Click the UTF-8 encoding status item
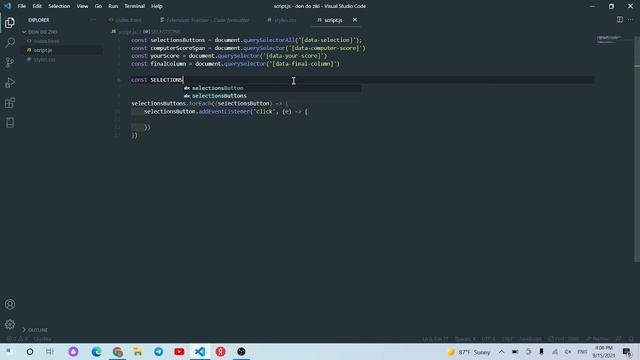The image size is (640, 360). tap(488, 339)
